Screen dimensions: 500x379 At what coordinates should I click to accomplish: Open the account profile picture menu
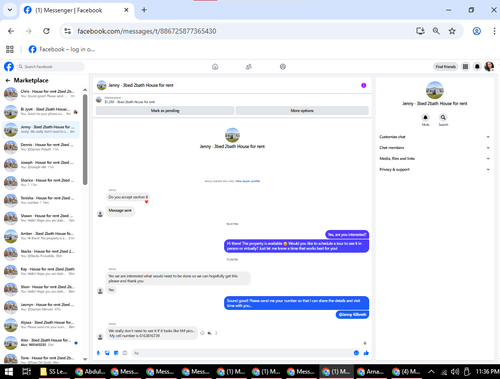click(x=489, y=67)
